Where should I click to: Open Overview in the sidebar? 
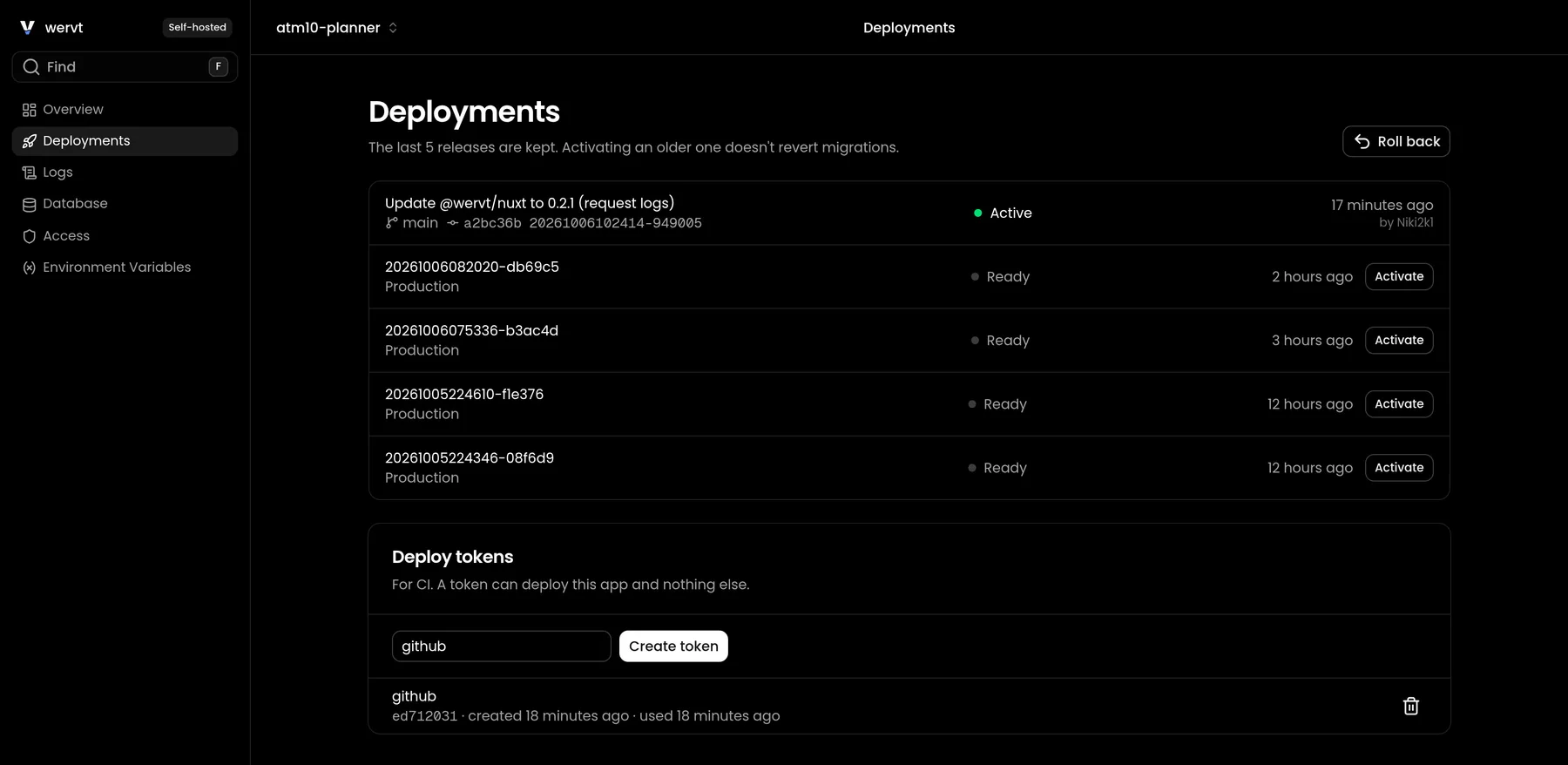(125, 110)
